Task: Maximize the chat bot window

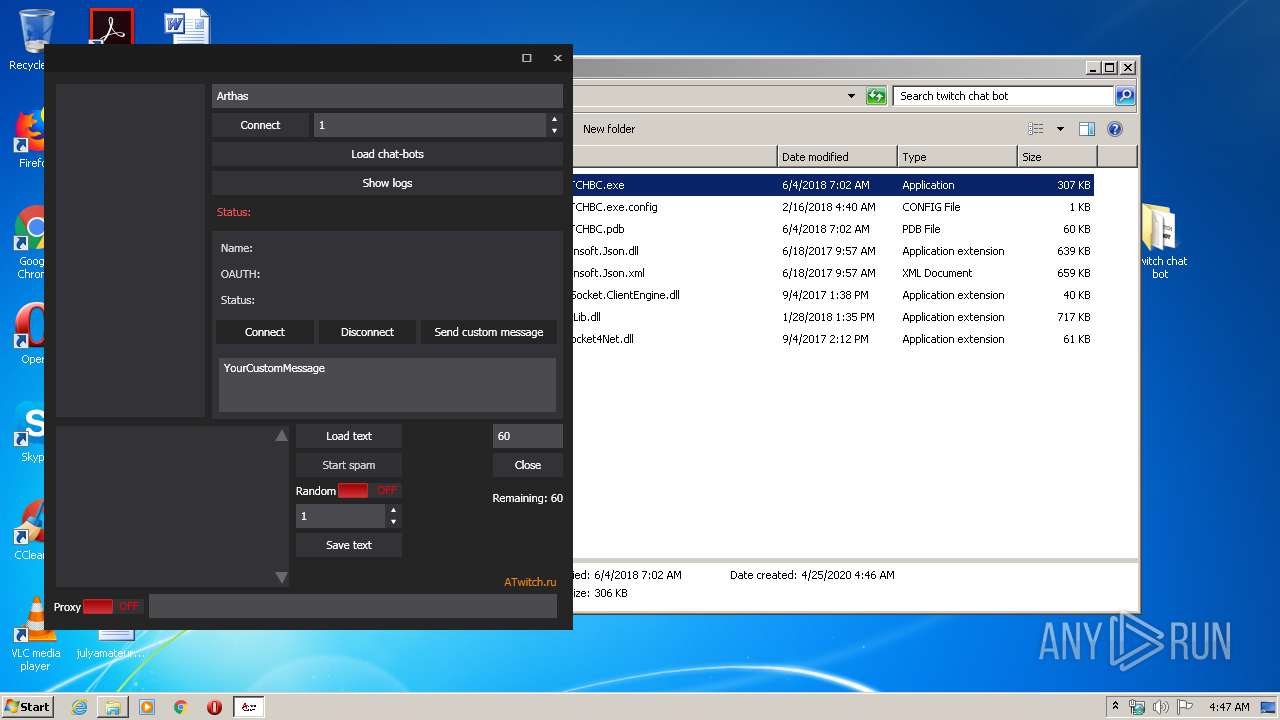Action: coord(527,58)
